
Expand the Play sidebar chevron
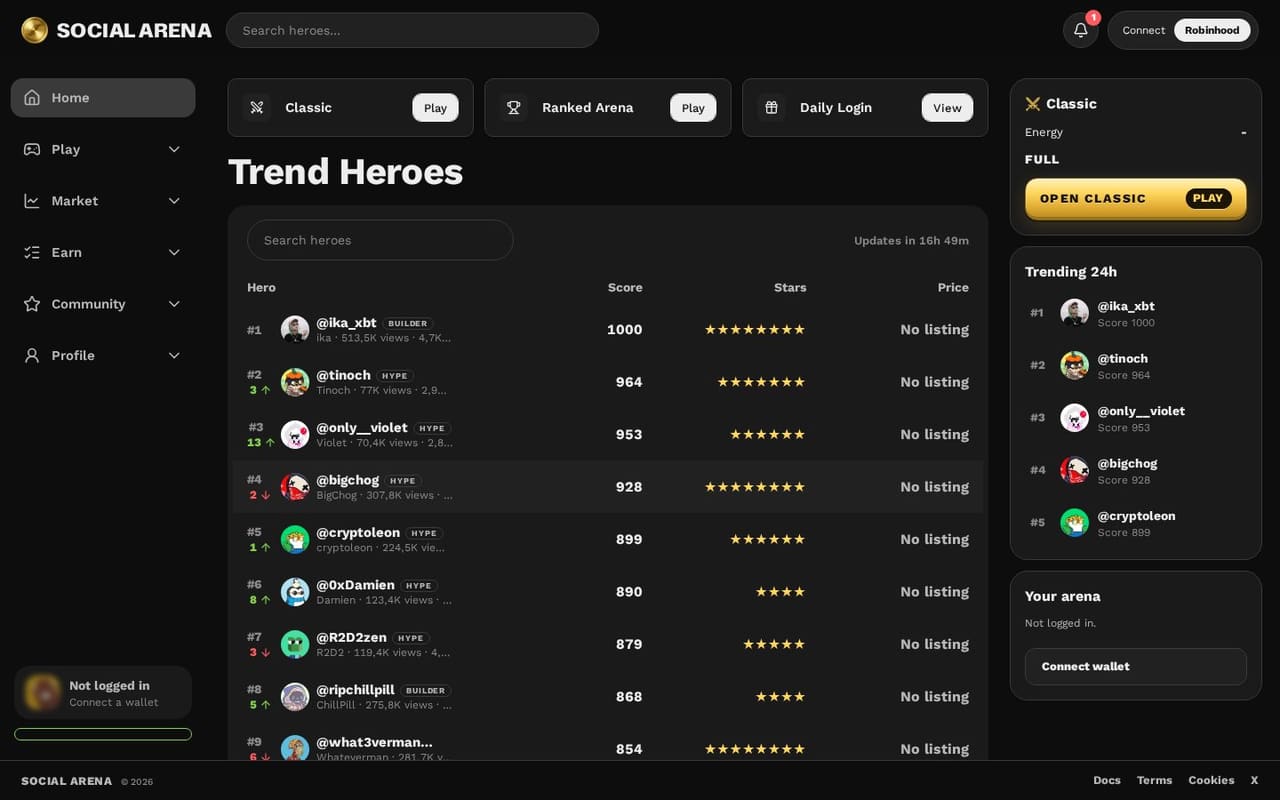(174, 149)
